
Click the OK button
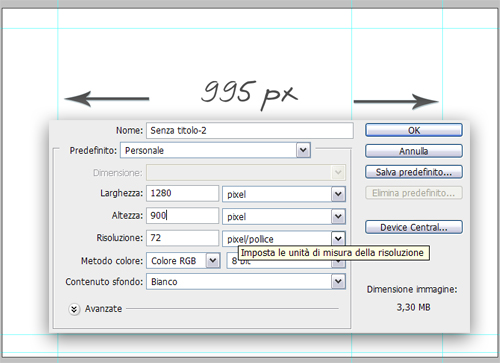414,130
